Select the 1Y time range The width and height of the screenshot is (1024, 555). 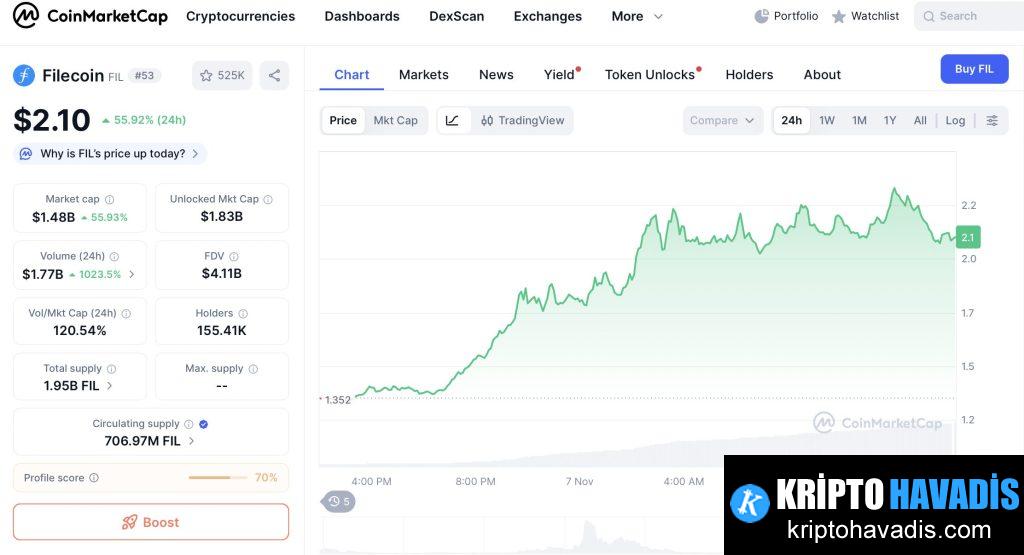click(x=889, y=120)
